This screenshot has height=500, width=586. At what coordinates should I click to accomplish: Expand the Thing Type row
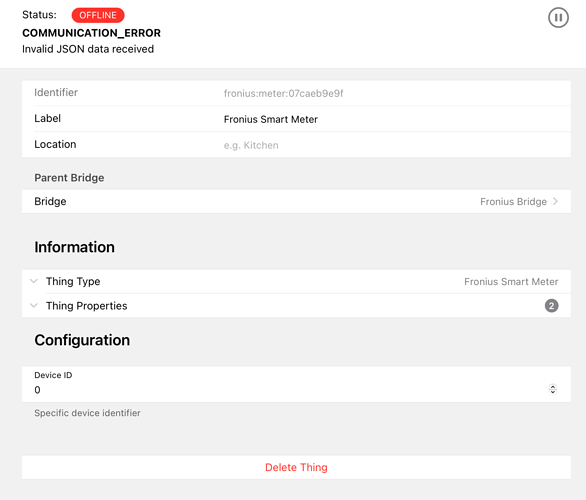pyautogui.click(x=296, y=281)
